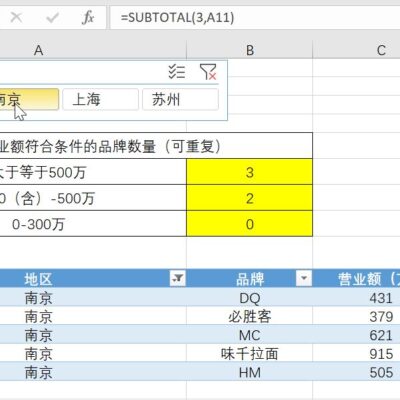The image size is (400, 400).
Task: Click the 品牌 table header
Action: click(x=250, y=278)
